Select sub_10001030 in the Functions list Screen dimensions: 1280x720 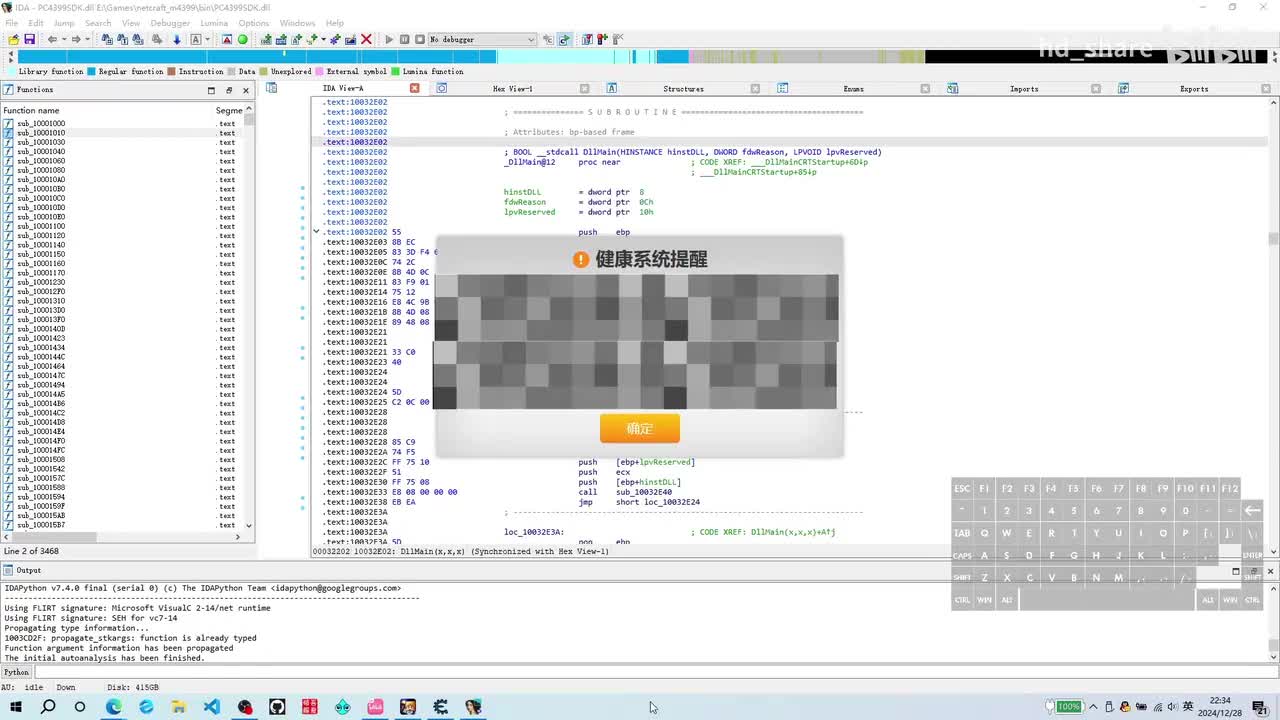(41, 142)
